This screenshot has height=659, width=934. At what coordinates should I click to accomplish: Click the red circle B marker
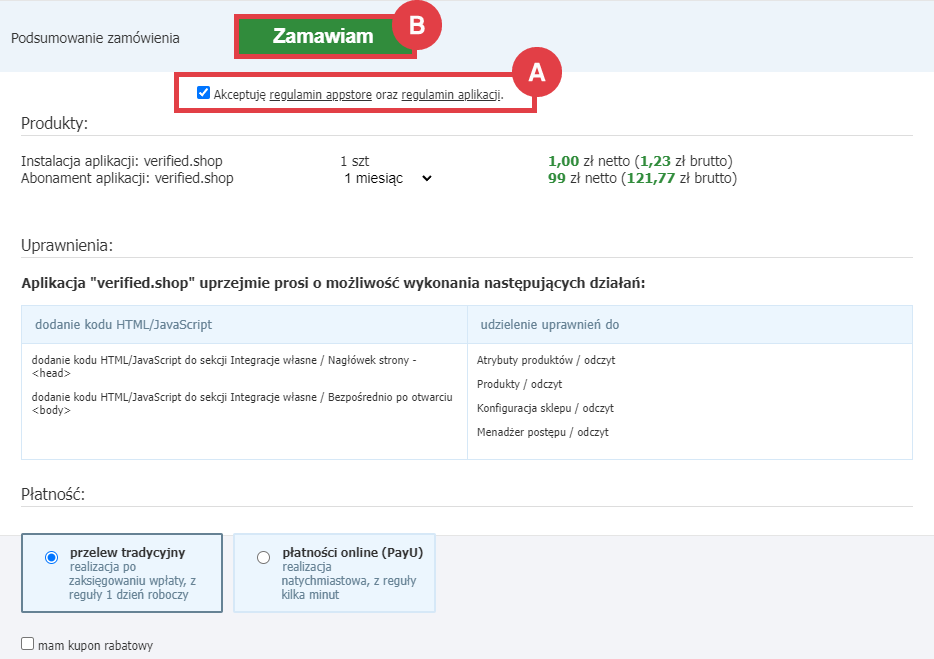[x=417, y=27]
